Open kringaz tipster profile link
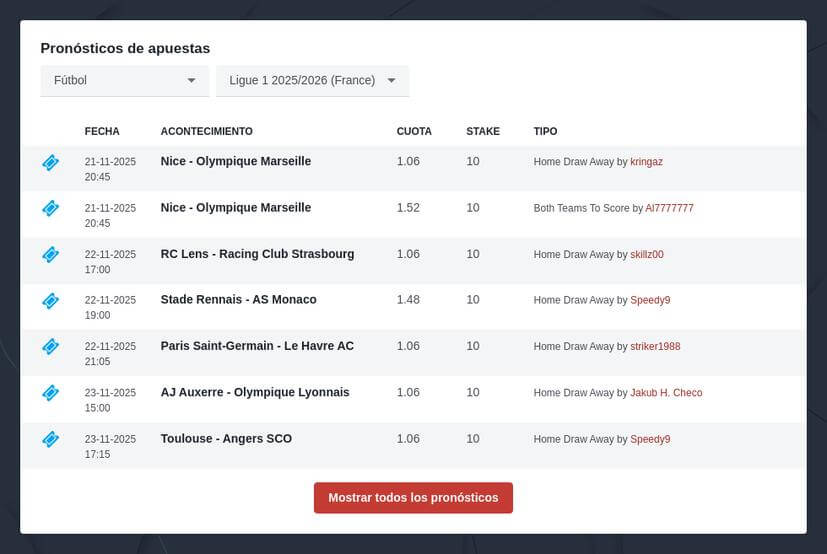827x554 pixels. (x=646, y=162)
